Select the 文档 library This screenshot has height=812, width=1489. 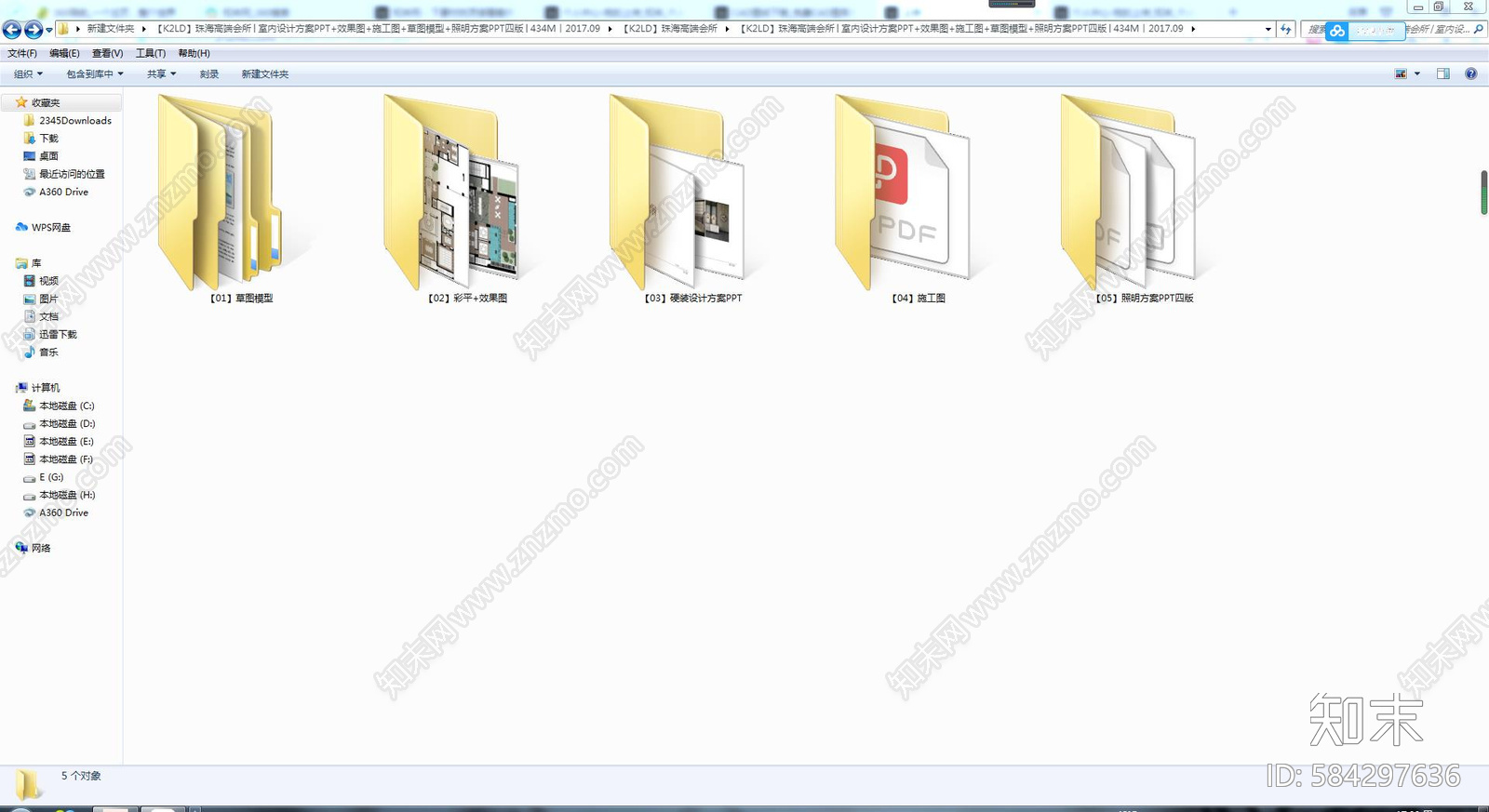tap(41, 316)
